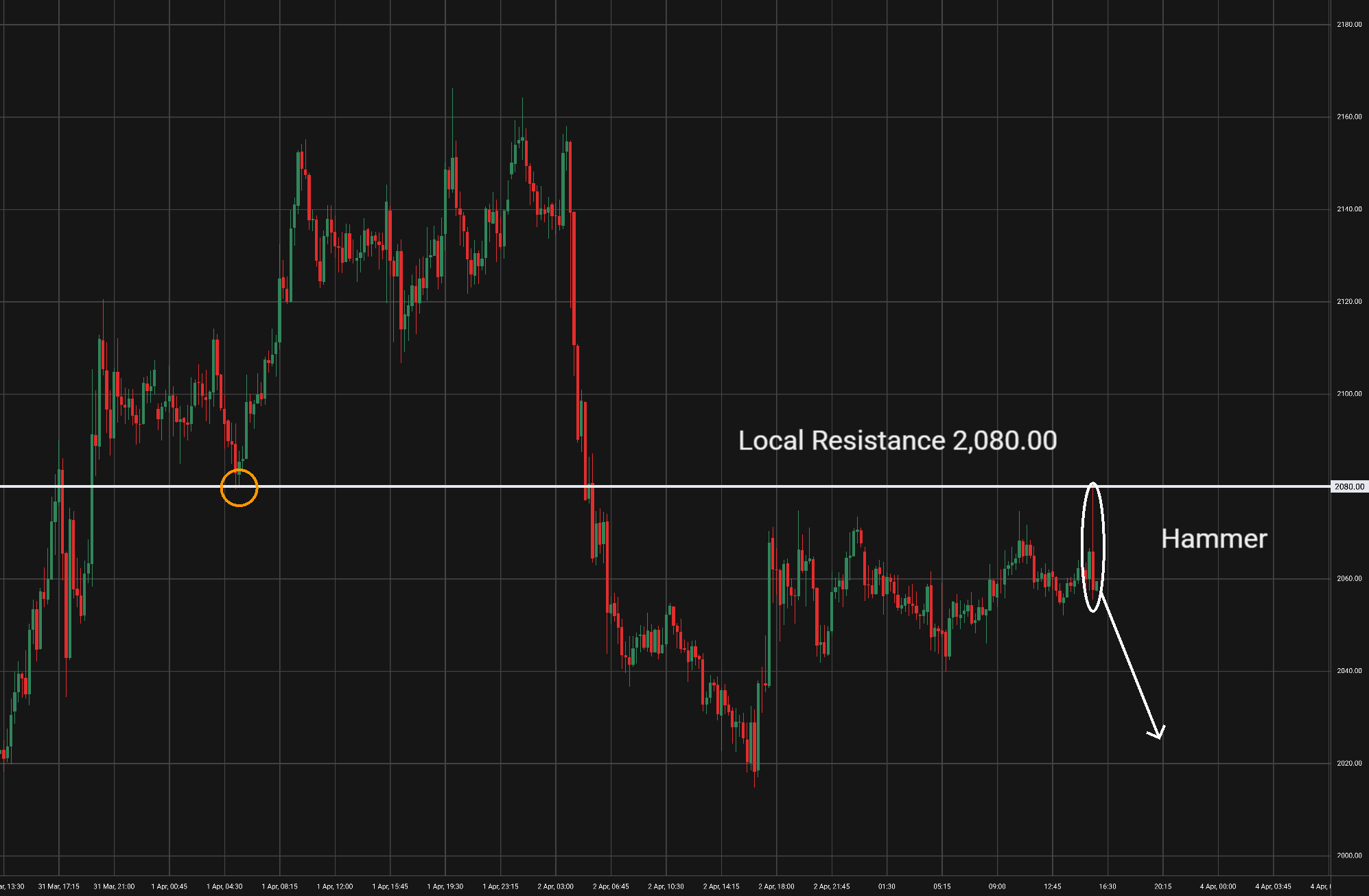Click the 2160.00 price axis label
Image resolution: width=1369 pixels, height=896 pixels.
tap(1348, 117)
